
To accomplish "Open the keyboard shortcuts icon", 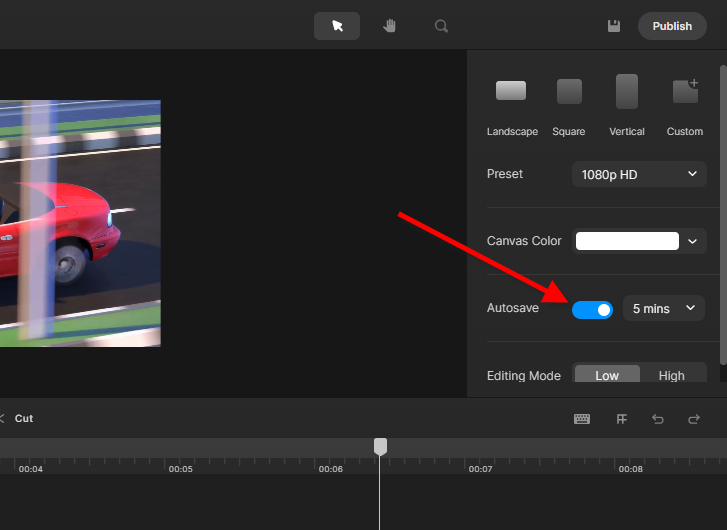I will click(x=582, y=419).
